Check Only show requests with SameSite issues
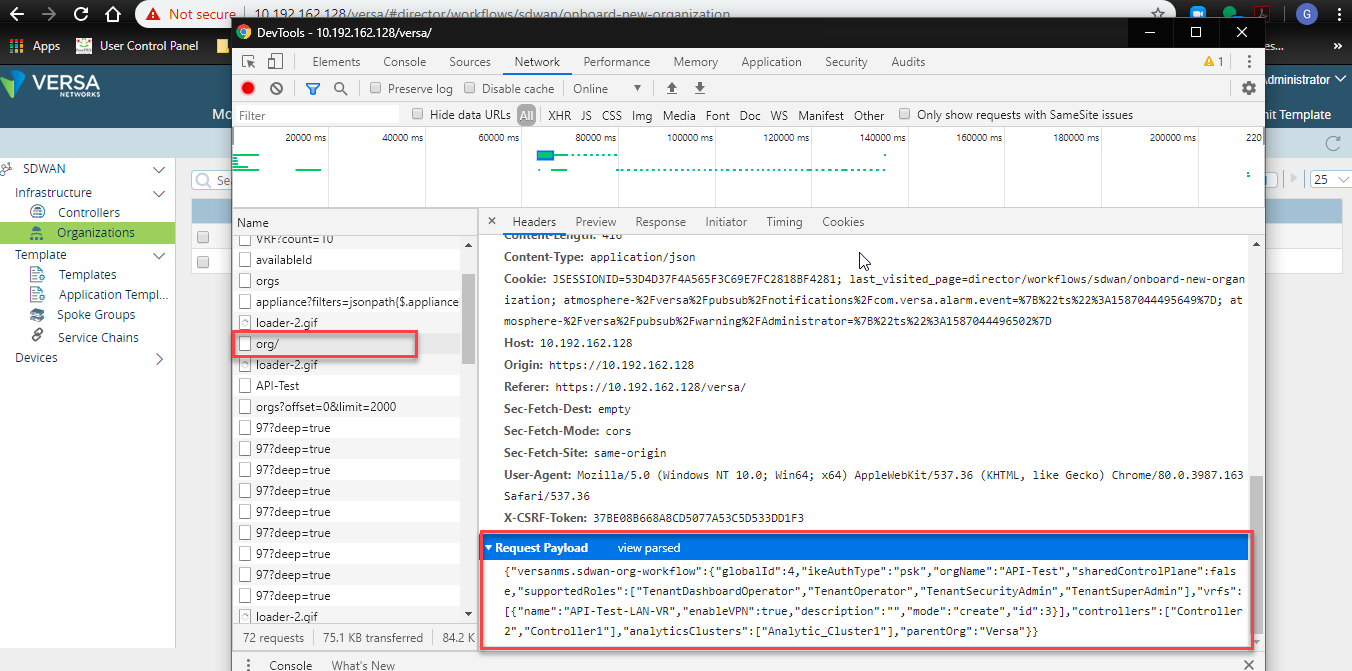Screen dimensions: 1352x671 [x=905, y=114]
